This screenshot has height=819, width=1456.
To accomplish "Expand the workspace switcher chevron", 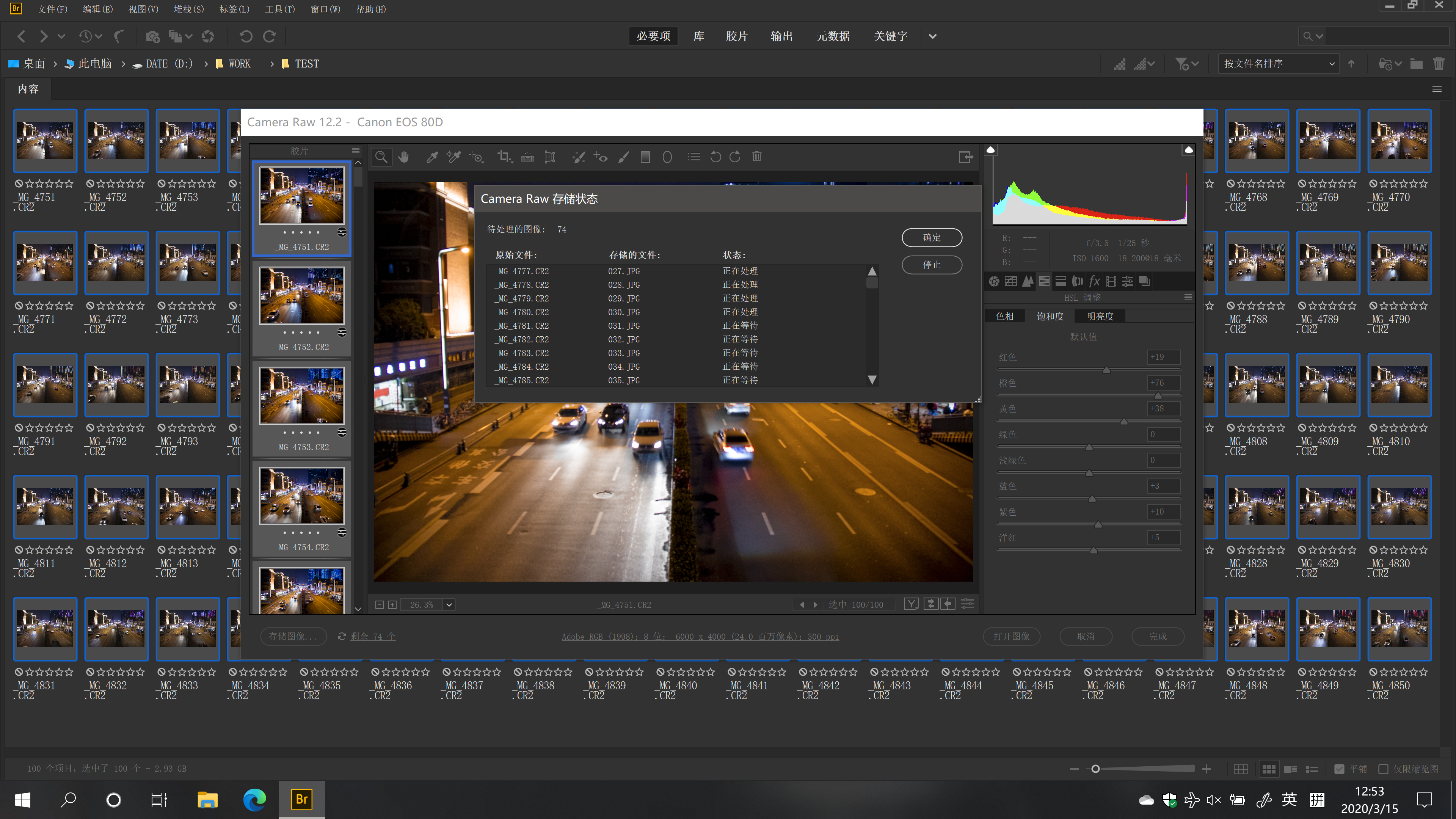I will [933, 36].
